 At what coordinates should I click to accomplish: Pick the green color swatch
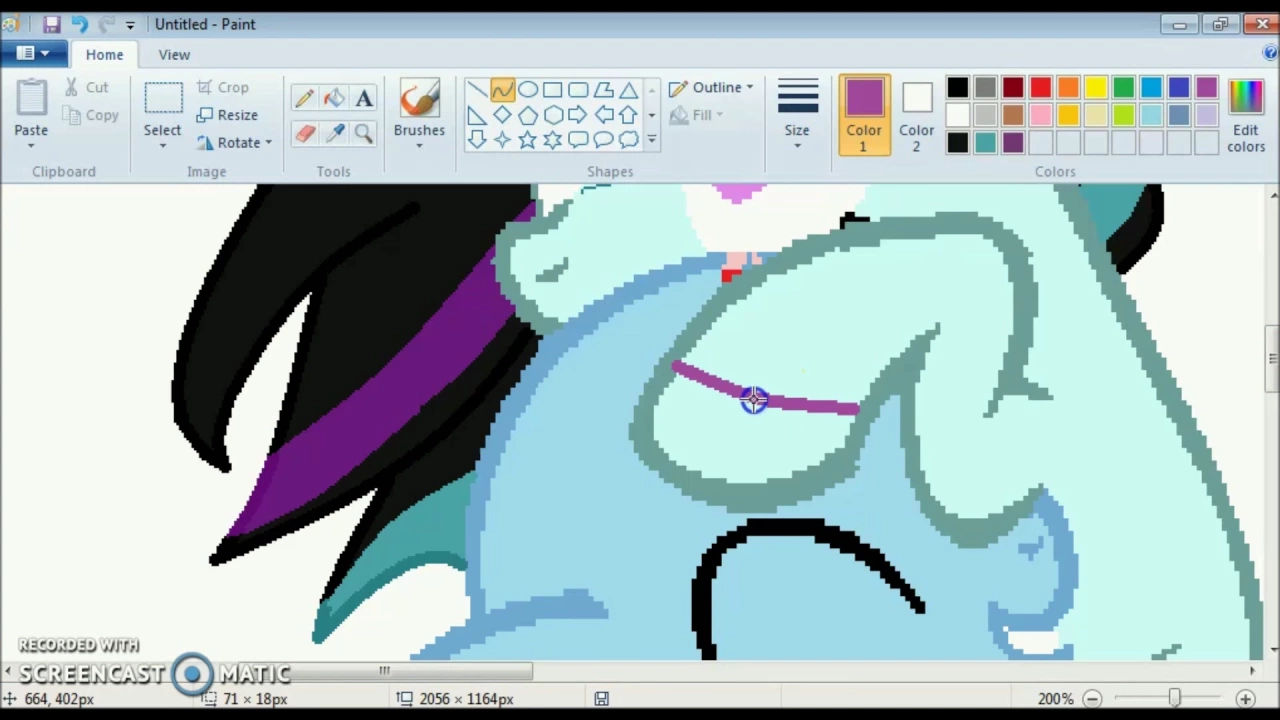point(1123,89)
